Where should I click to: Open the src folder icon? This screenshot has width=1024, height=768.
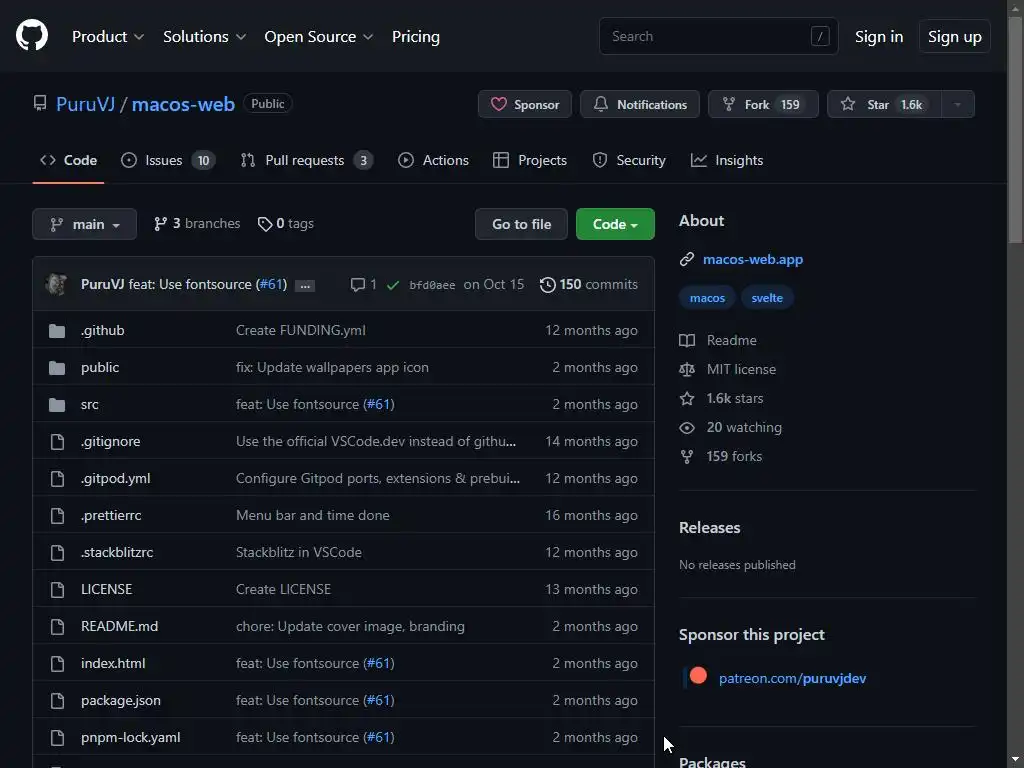(57, 405)
